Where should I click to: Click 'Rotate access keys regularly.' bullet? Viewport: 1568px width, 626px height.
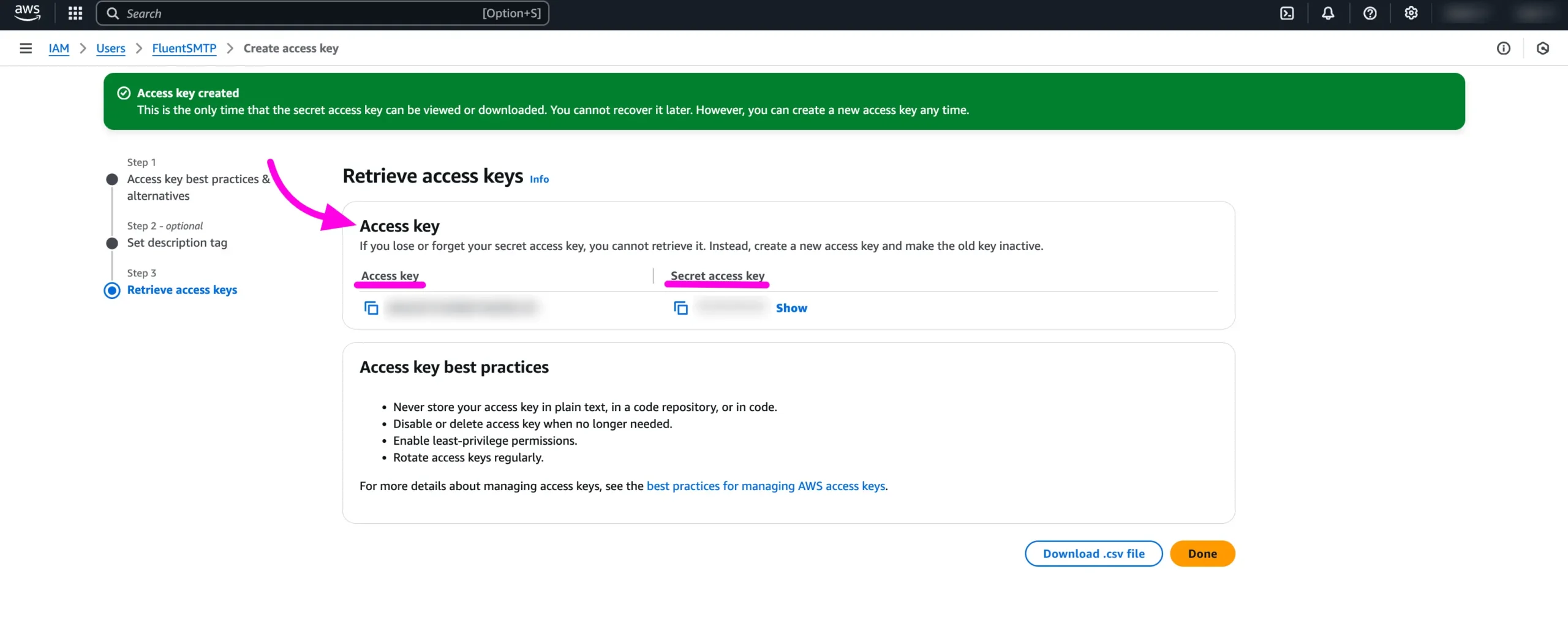tap(468, 458)
